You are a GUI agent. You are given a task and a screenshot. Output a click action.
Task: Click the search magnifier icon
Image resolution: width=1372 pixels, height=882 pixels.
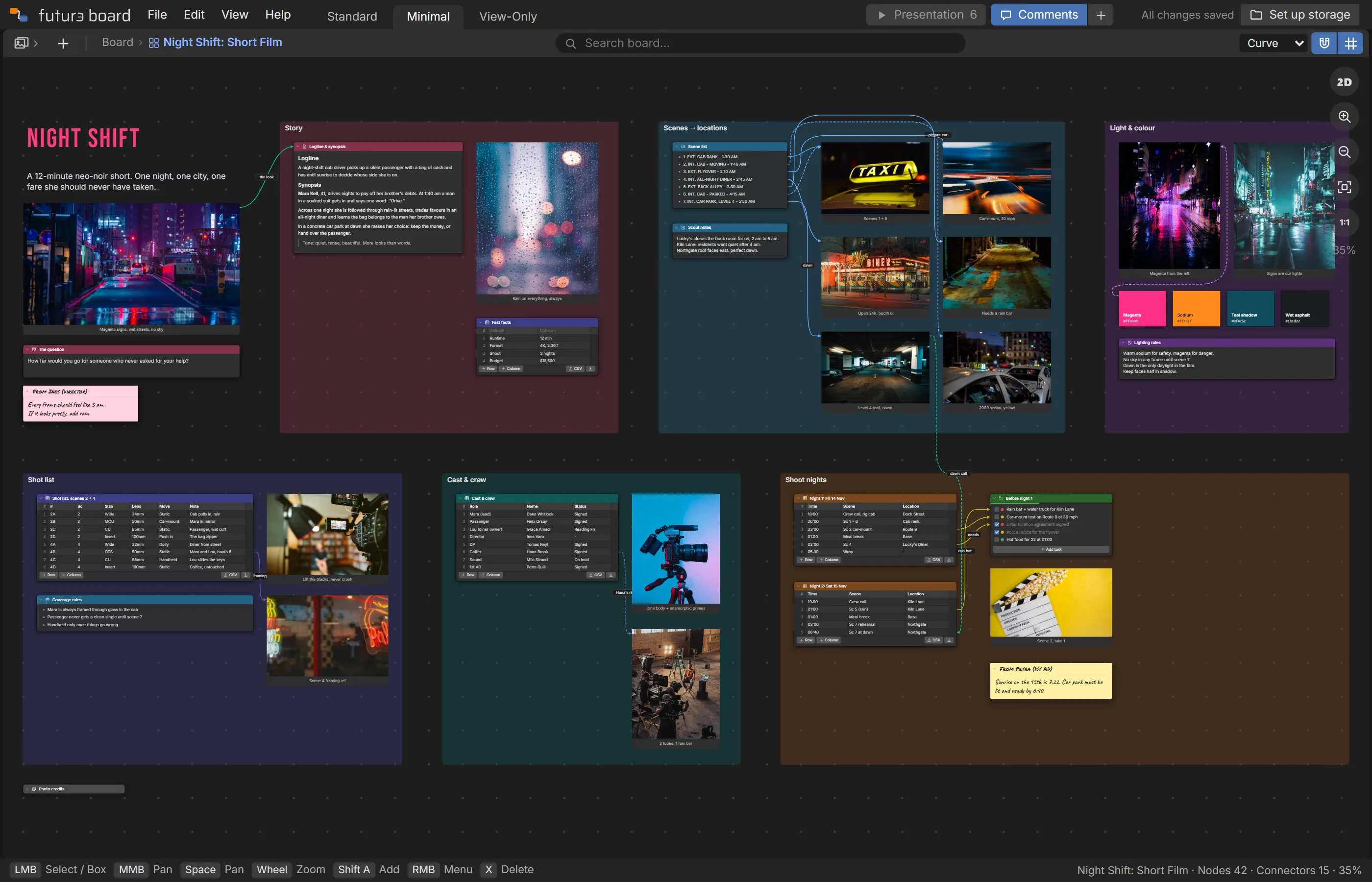tap(570, 44)
